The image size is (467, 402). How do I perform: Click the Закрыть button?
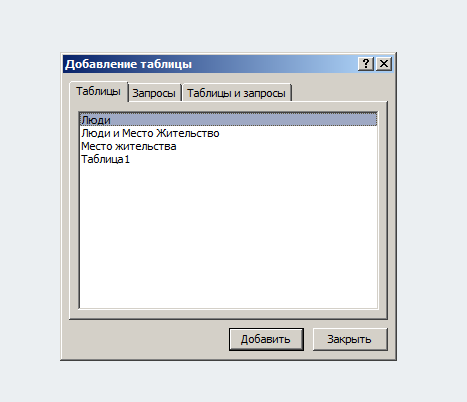click(350, 339)
